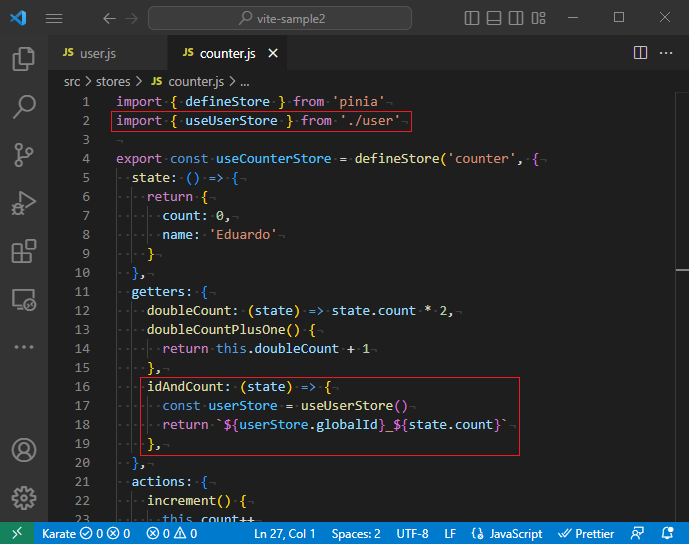Click counter.js in the breadcrumb
689x544 pixels.
coord(196,82)
